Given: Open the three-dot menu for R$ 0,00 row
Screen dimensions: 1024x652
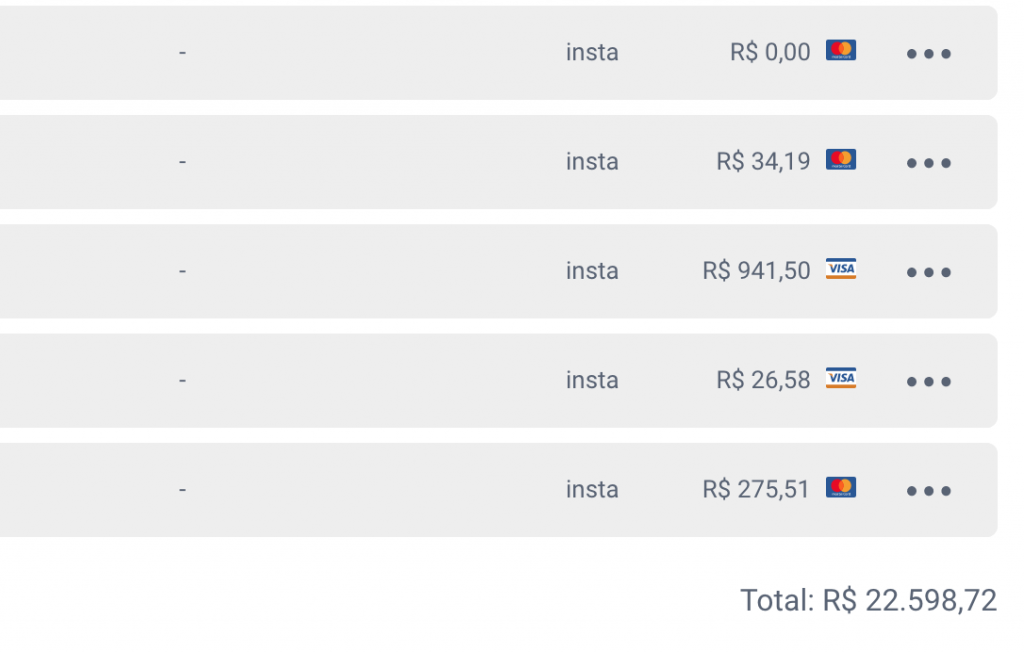Looking at the screenshot, I should (x=929, y=54).
